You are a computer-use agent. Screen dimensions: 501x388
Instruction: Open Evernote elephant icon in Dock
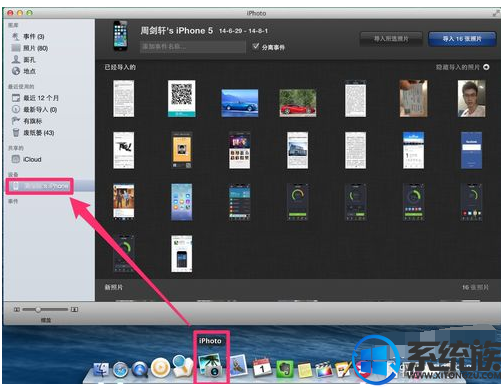click(284, 369)
